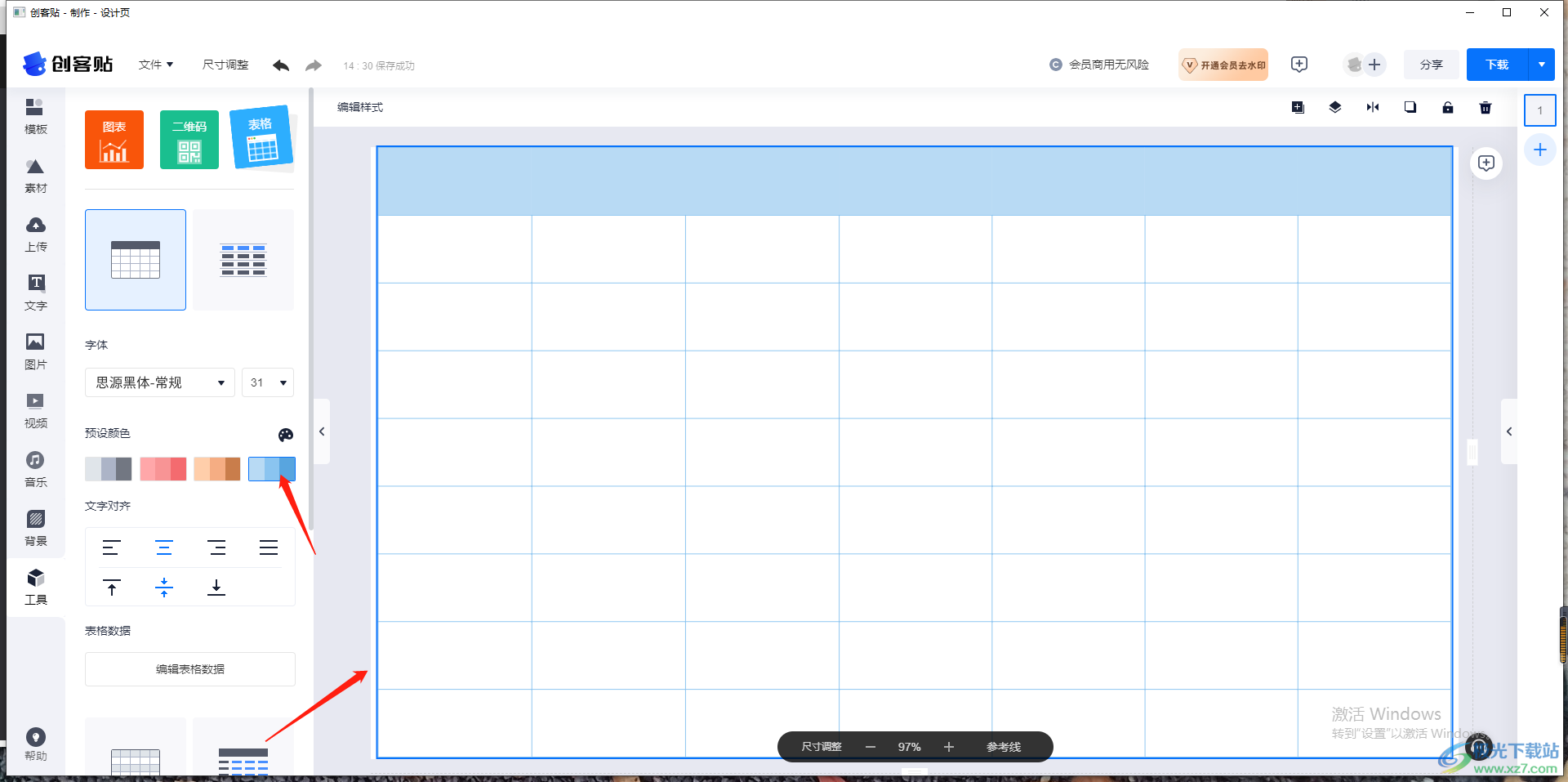Choose the gray preset color swatch
Image resolution: width=1568 pixels, height=782 pixels.
pos(109,469)
